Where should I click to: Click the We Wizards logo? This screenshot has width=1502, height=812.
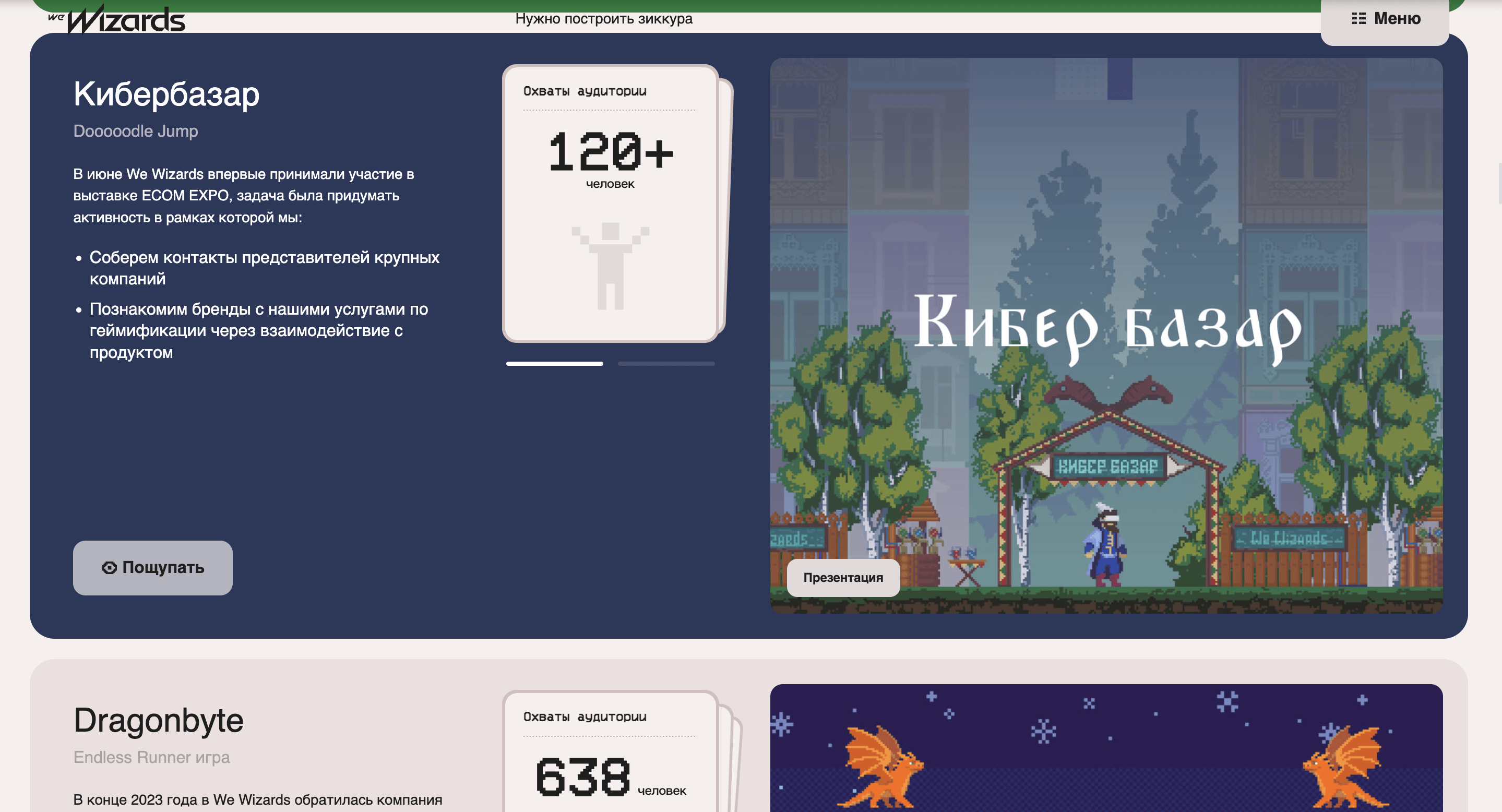pyautogui.click(x=117, y=20)
